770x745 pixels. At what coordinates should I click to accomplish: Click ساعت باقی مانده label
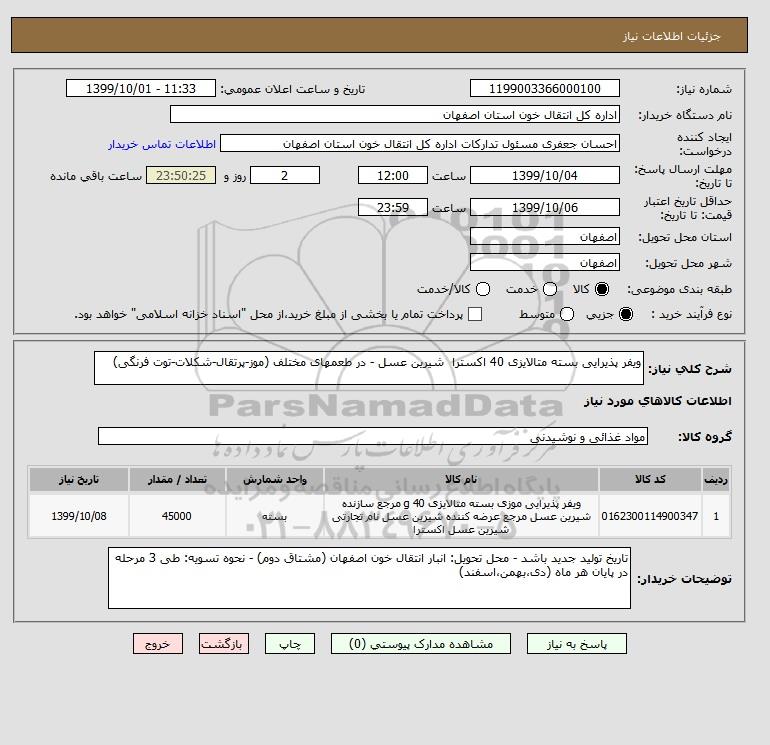[x=96, y=176]
